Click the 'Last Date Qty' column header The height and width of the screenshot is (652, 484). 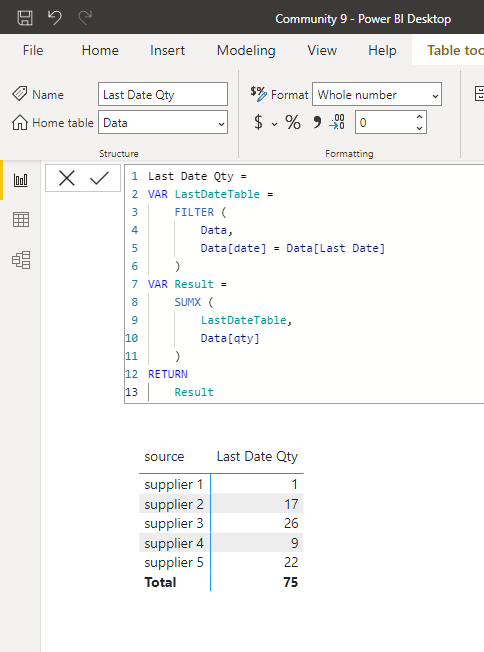pyautogui.click(x=257, y=457)
